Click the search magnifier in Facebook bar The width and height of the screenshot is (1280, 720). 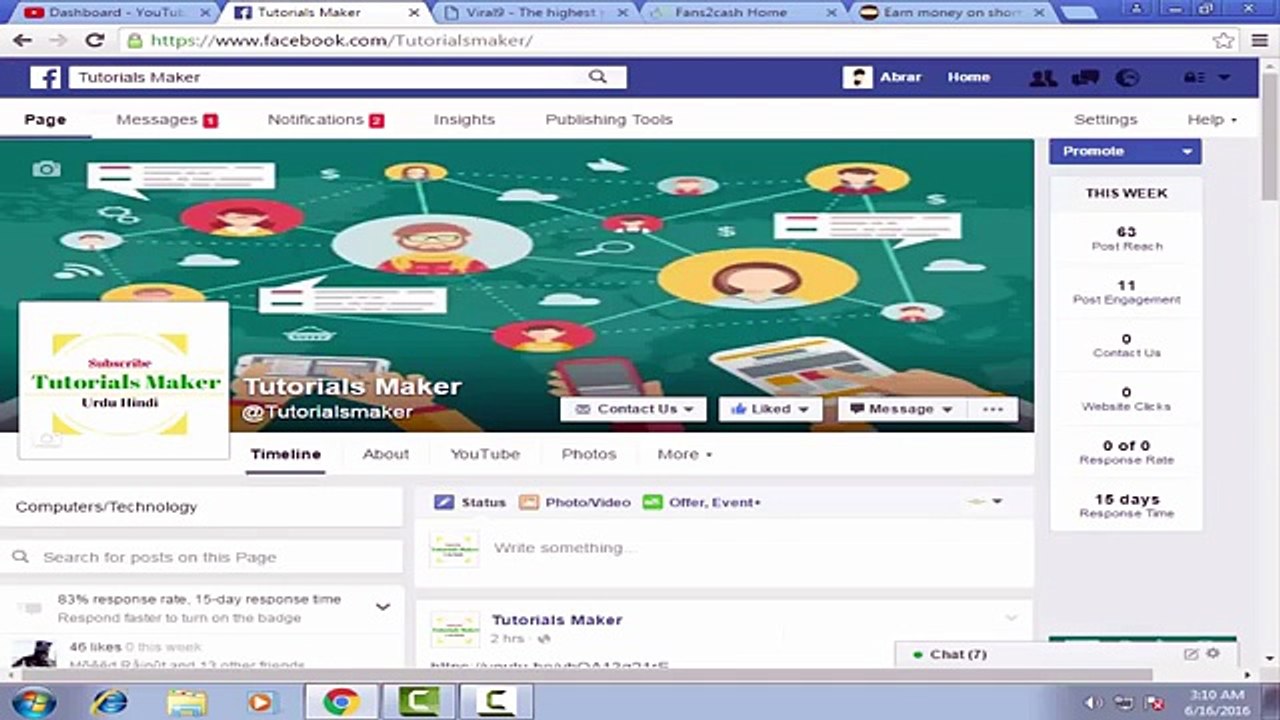[597, 77]
